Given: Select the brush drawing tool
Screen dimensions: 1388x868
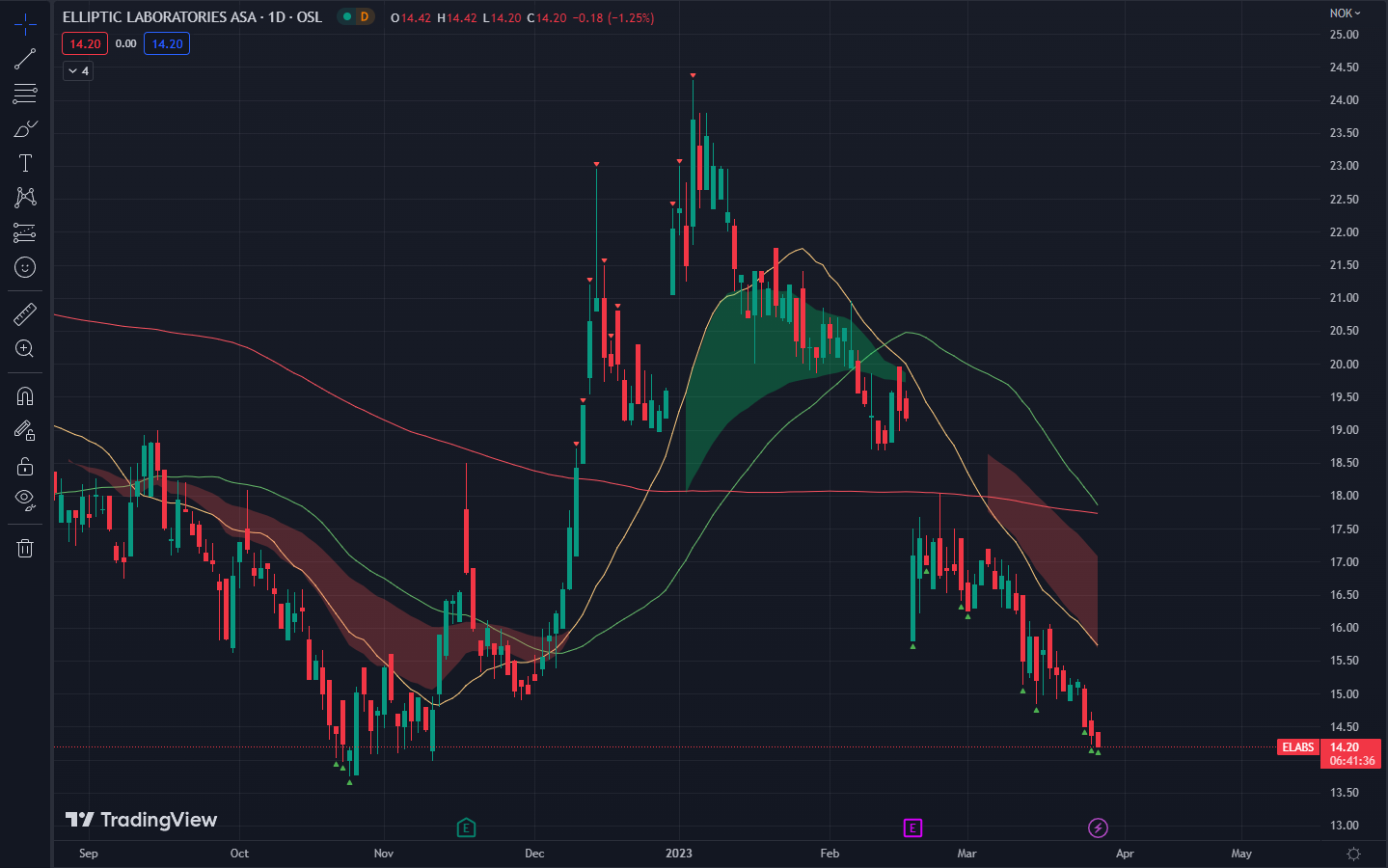Looking at the screenshot, I should (25, 128).
